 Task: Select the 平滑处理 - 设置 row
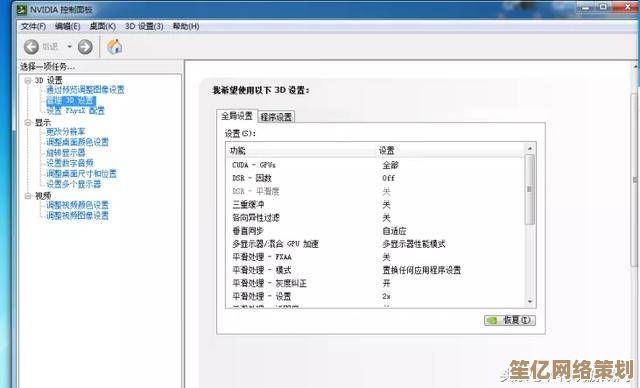[x=375, y=296]
